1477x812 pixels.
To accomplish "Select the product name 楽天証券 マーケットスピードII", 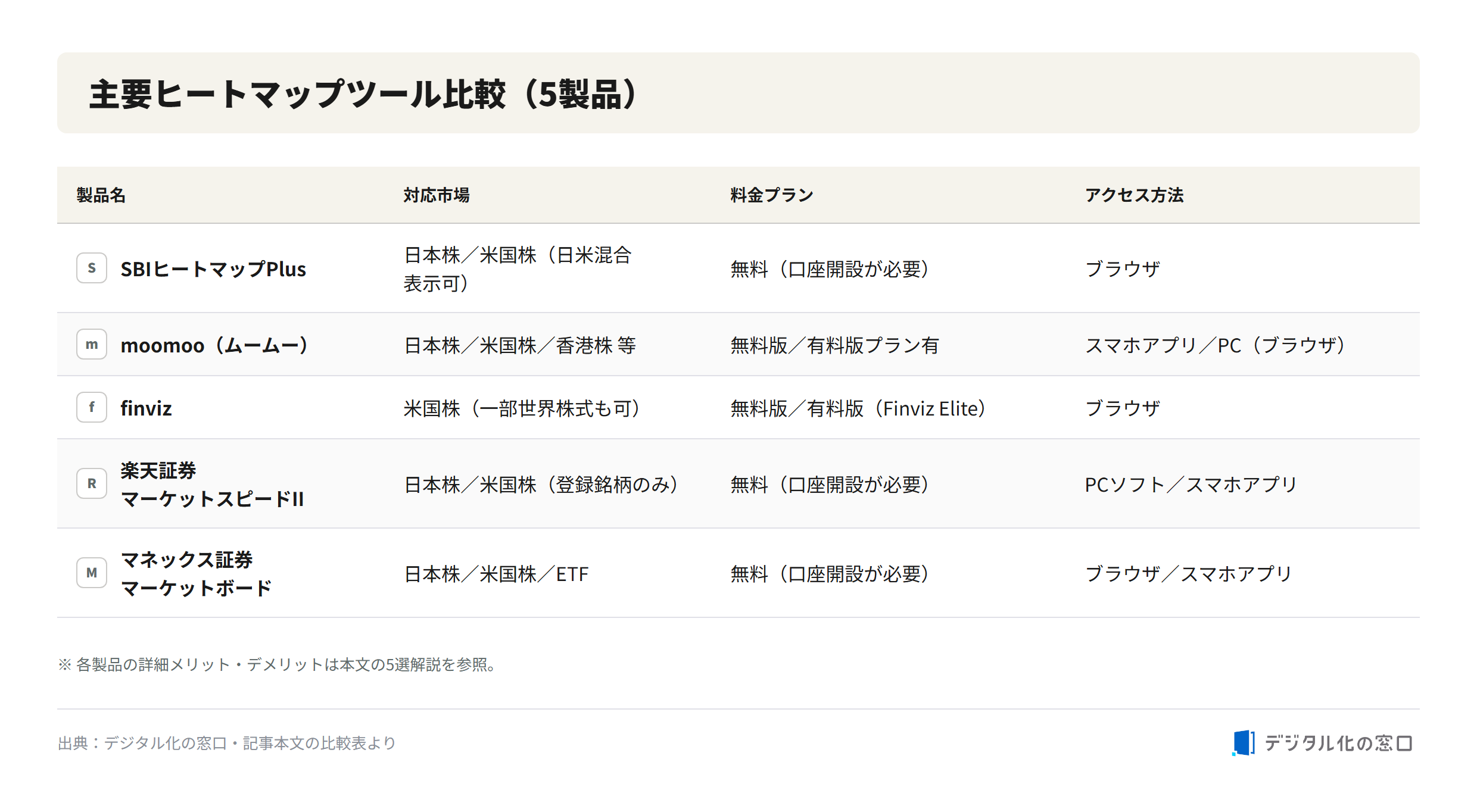I will click(x=212, y=485).
